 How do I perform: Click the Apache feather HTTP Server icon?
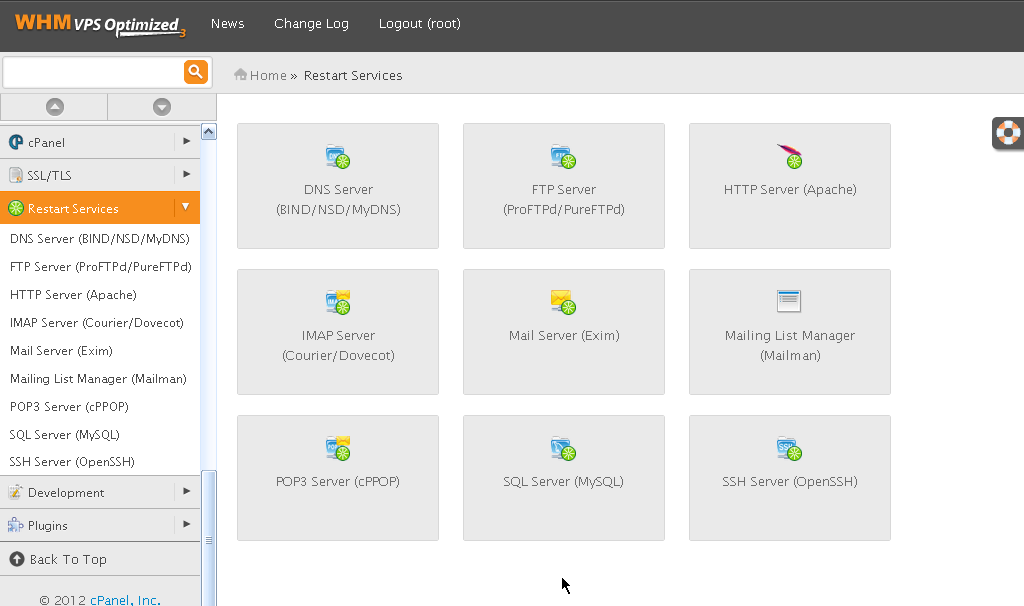coord(790,157)
